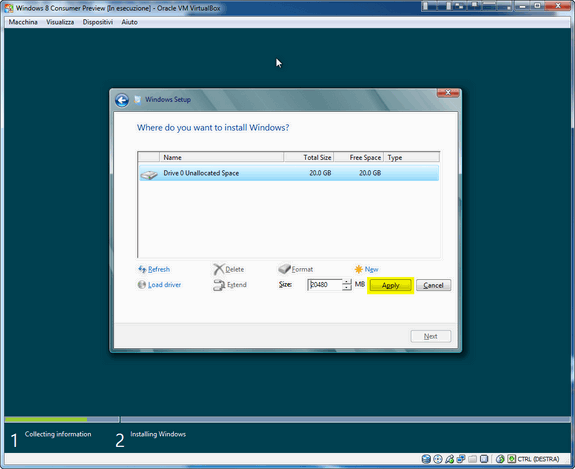Apply the new partition size
This screenshot has width=575, height=469.
click(390, 285)
